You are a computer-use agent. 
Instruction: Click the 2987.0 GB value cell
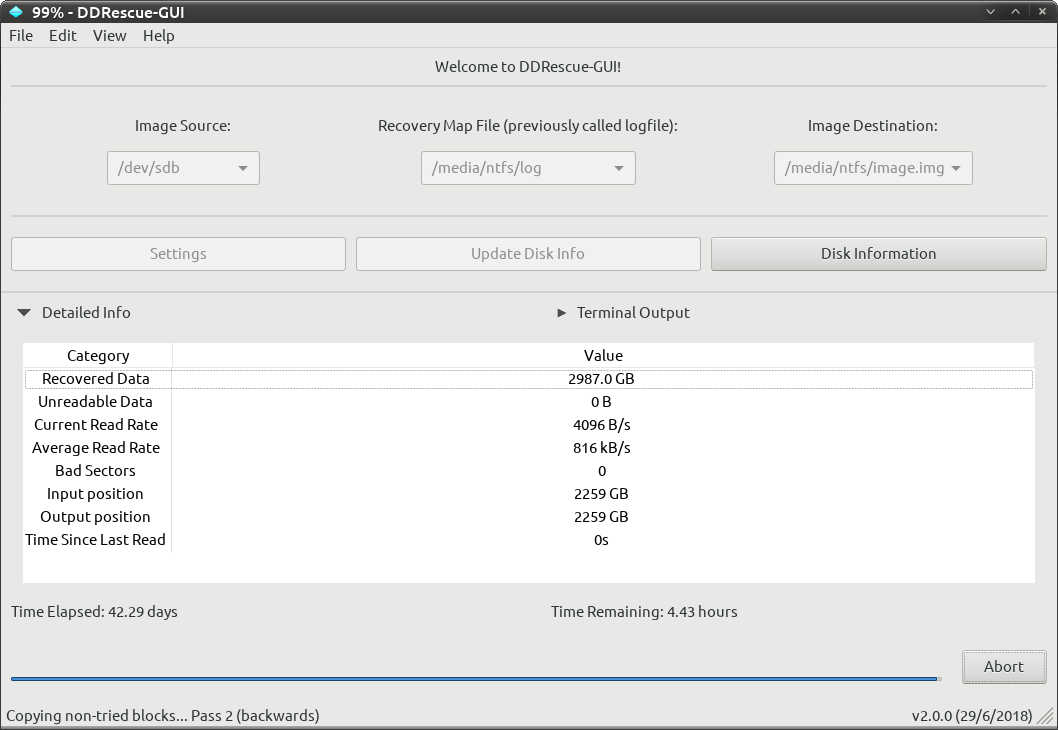pyautogui.click(x=601, y=379)
